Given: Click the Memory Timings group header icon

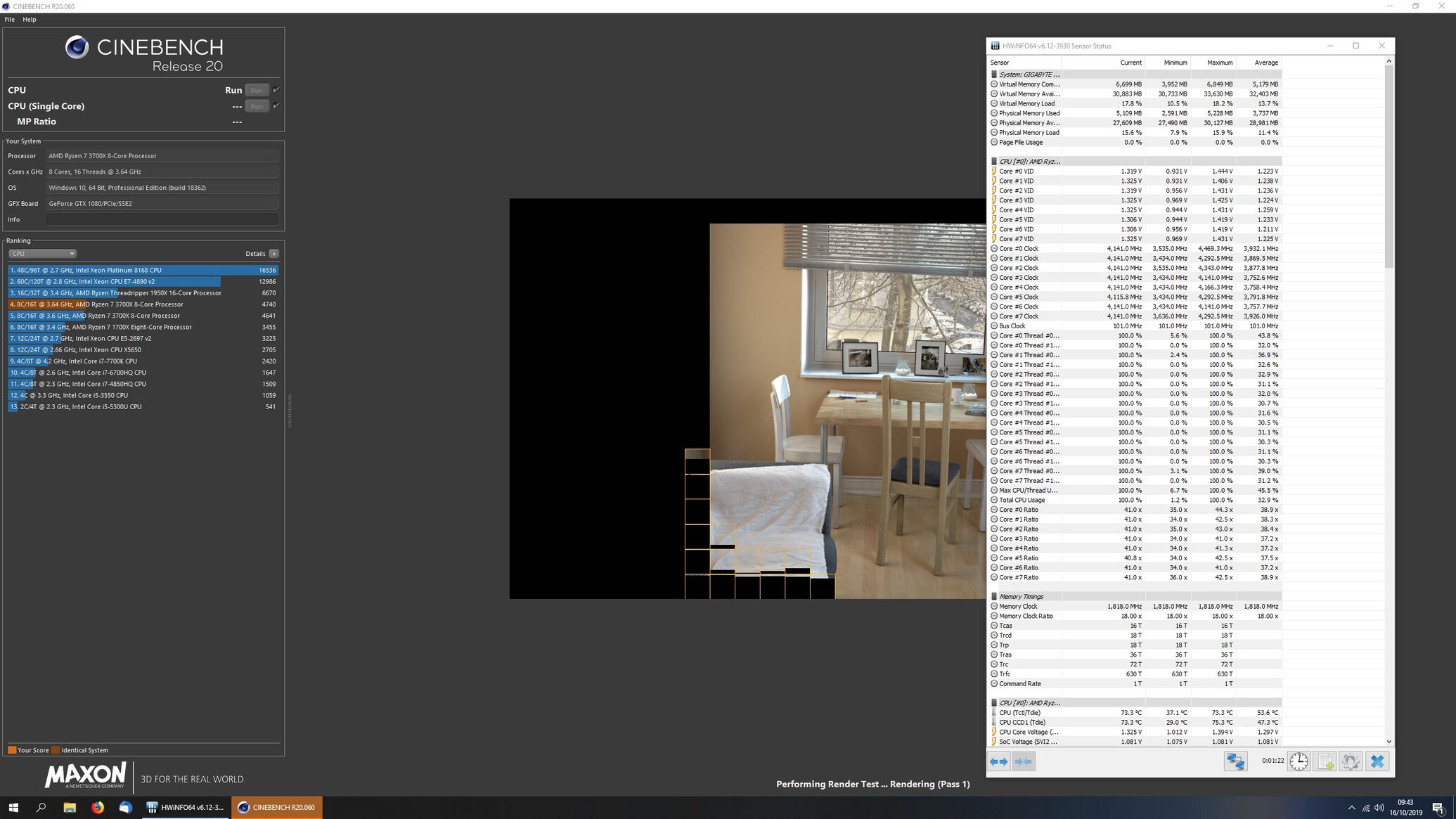Looking at the screenshot, I should (x=994, y=596).
